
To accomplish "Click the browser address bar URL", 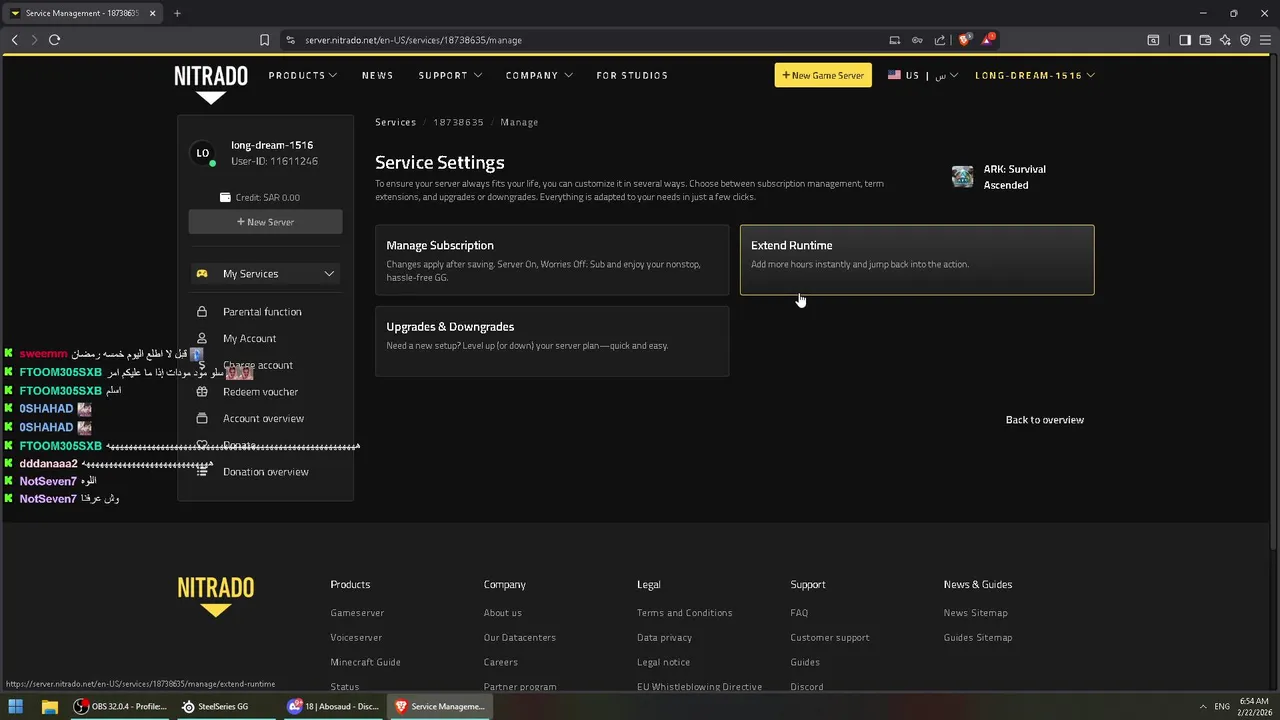I will pos(413,40).
